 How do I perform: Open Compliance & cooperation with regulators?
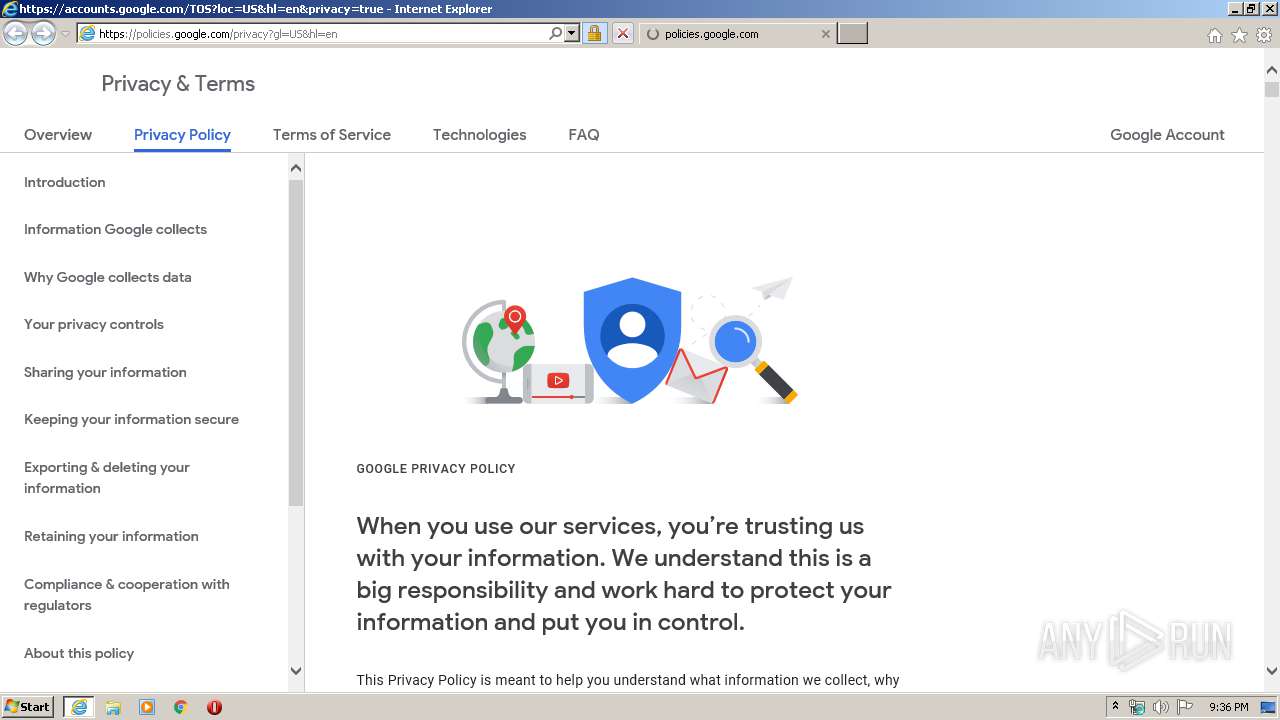coord(127,595)
